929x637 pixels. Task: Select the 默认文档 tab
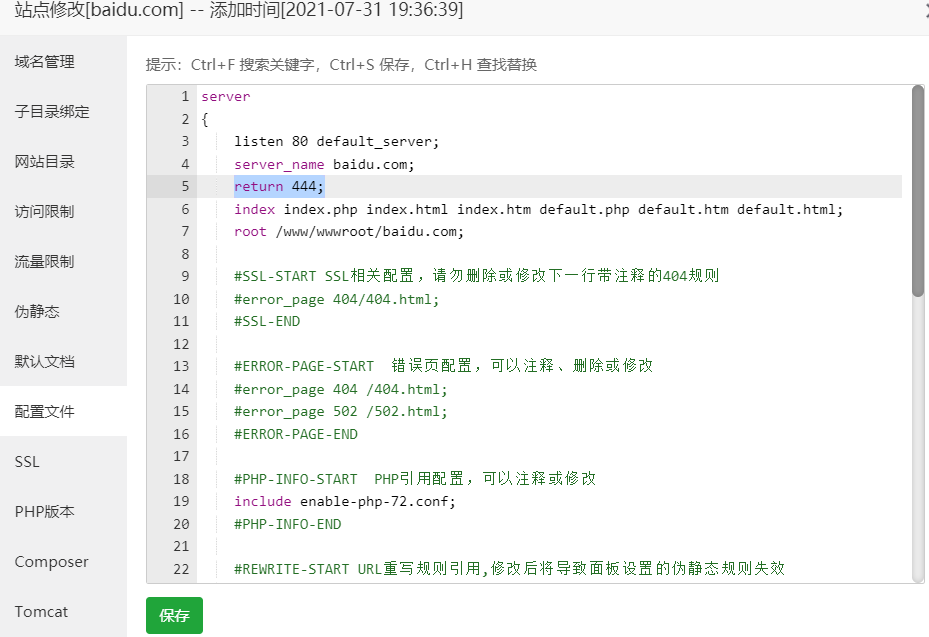45,362
